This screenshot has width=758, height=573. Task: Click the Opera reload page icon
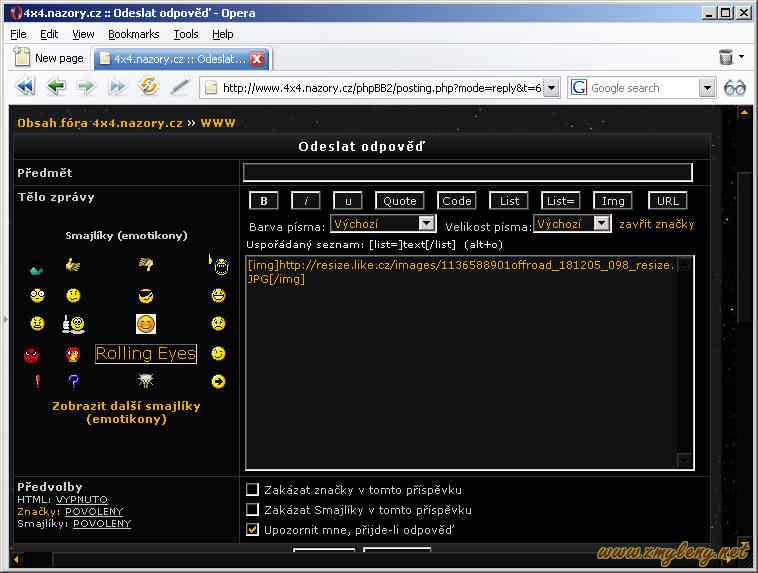click(149, 87)
